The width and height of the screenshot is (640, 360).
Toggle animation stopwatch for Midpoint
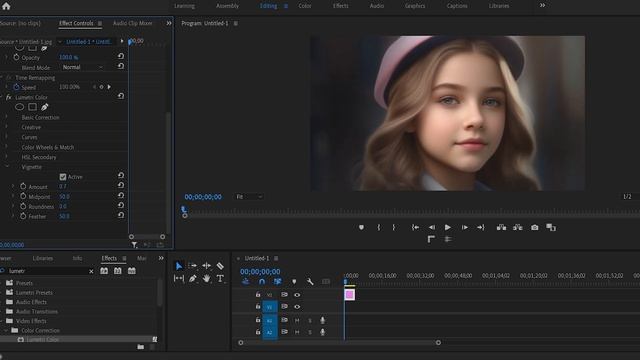point(23,196)
